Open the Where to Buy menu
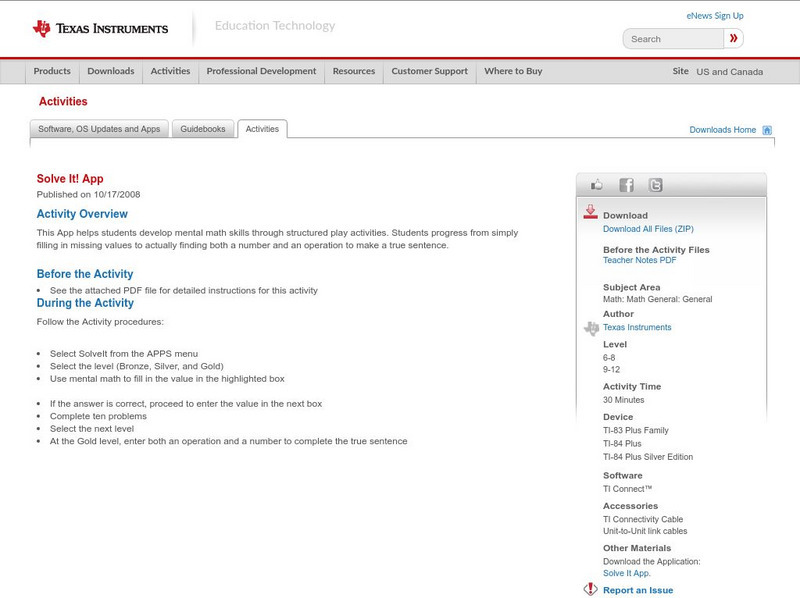 (x=513, y=71)
